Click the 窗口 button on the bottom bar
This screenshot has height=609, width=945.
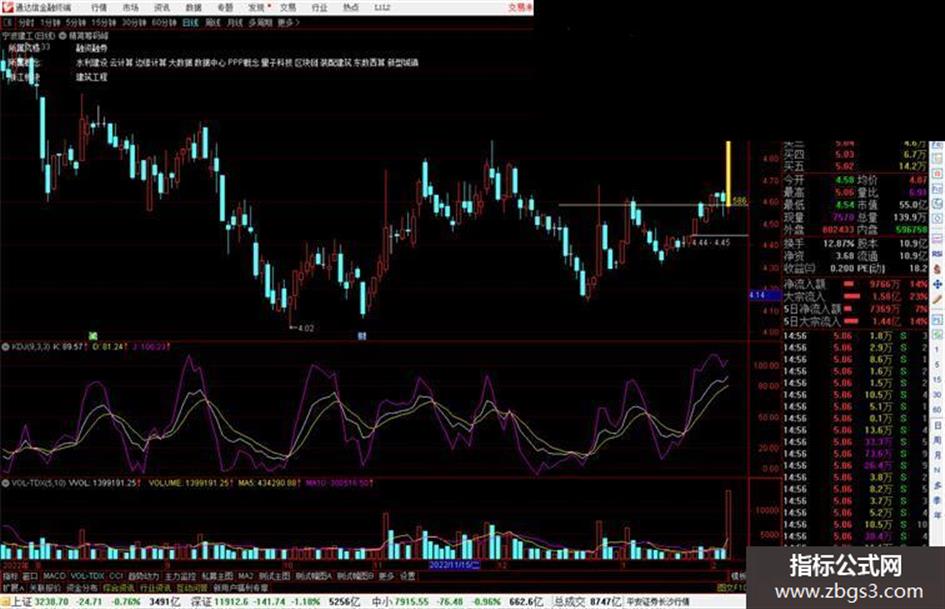pyautogui.click(x=30, y=576)
